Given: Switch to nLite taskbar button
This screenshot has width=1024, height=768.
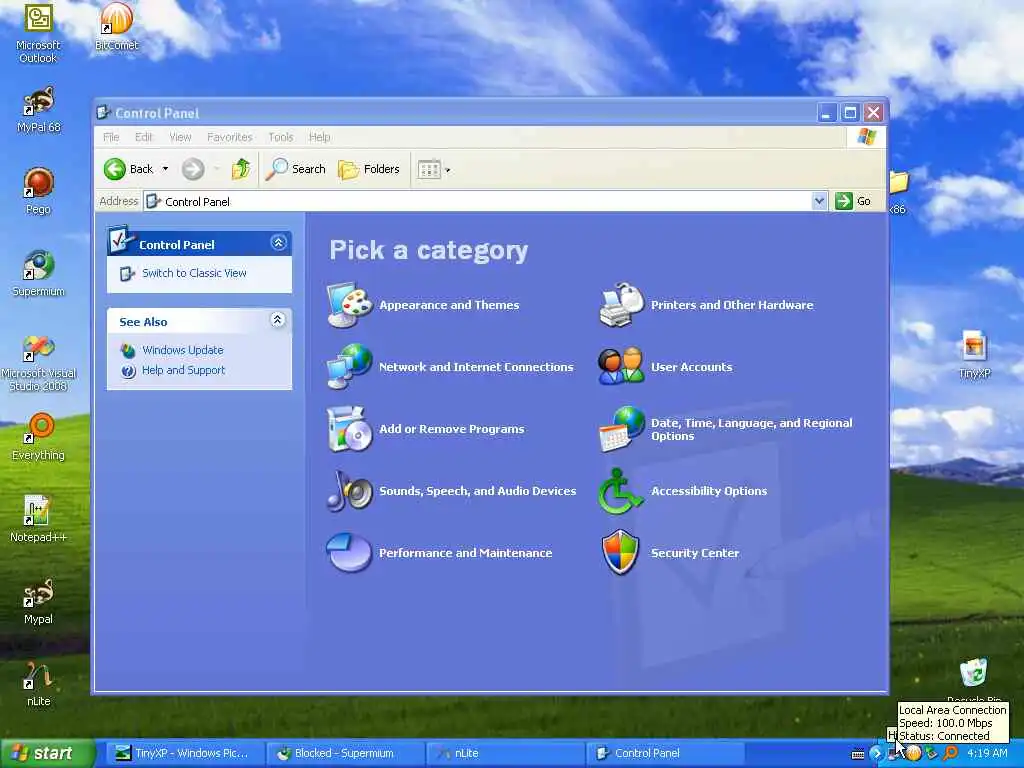Looking at the screenshot, I should [x=504, y=754].
